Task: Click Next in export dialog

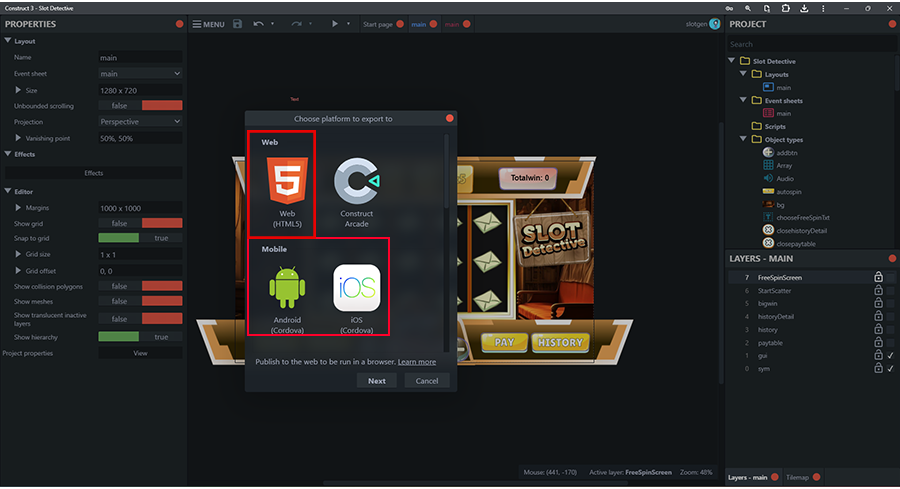Action: [377, 381]
